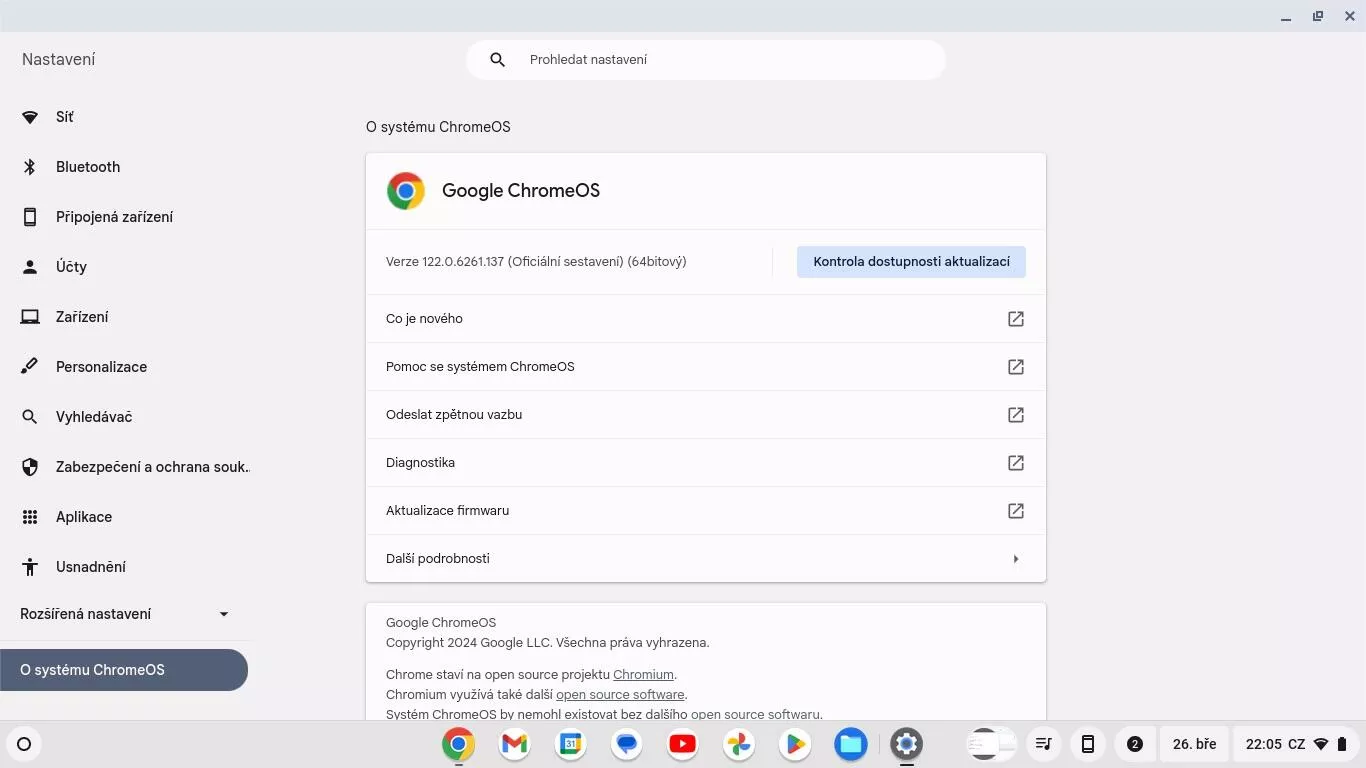1366x768 pixels.
Task: Click the search magnifier icon in search bar
Action: [x=497, y=60]
